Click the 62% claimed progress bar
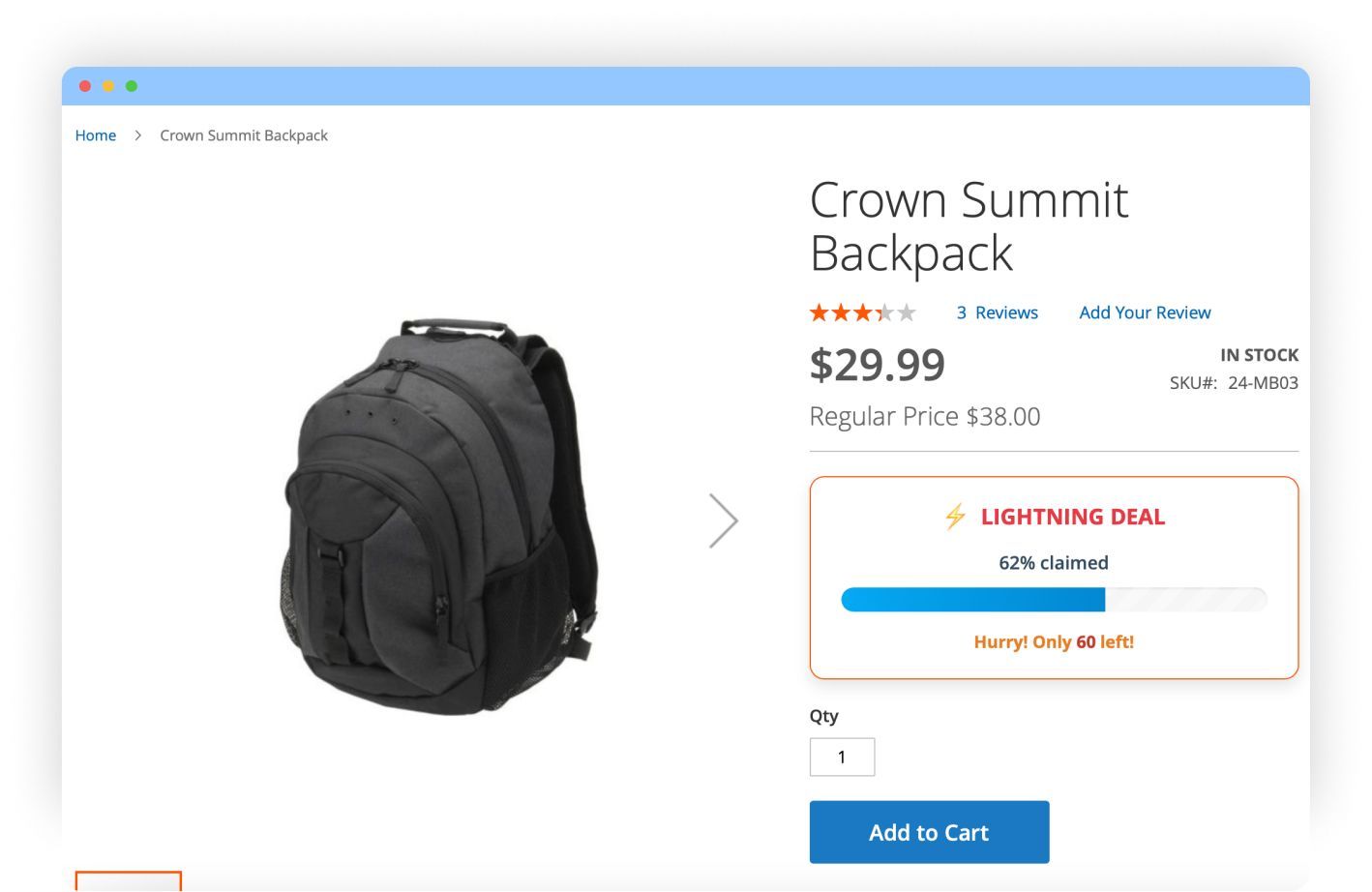 click(1054, 600)
